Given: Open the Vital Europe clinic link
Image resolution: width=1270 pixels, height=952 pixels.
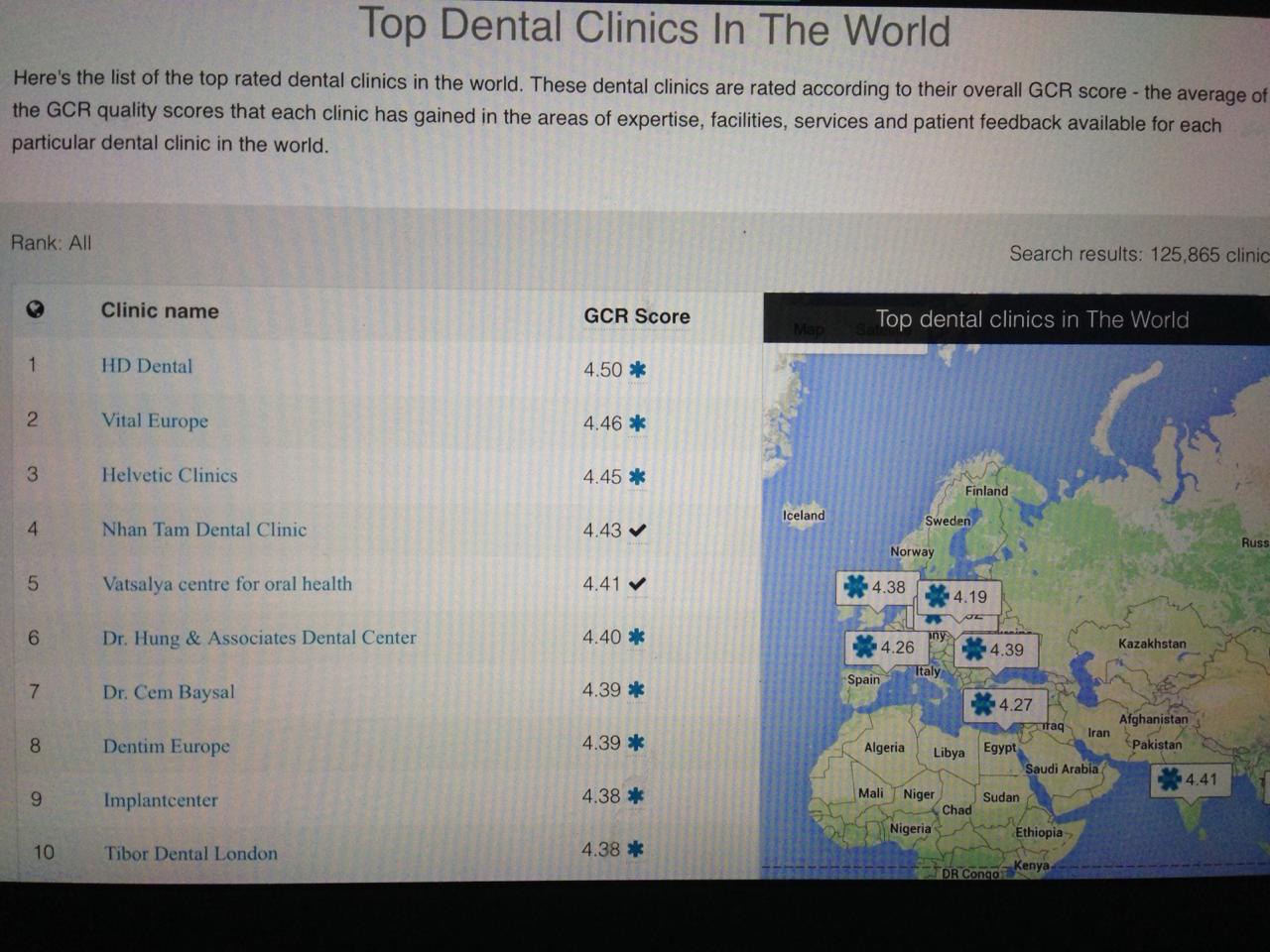Looking at the screenshot, I should pyautogui.click(x=155, y=420).
